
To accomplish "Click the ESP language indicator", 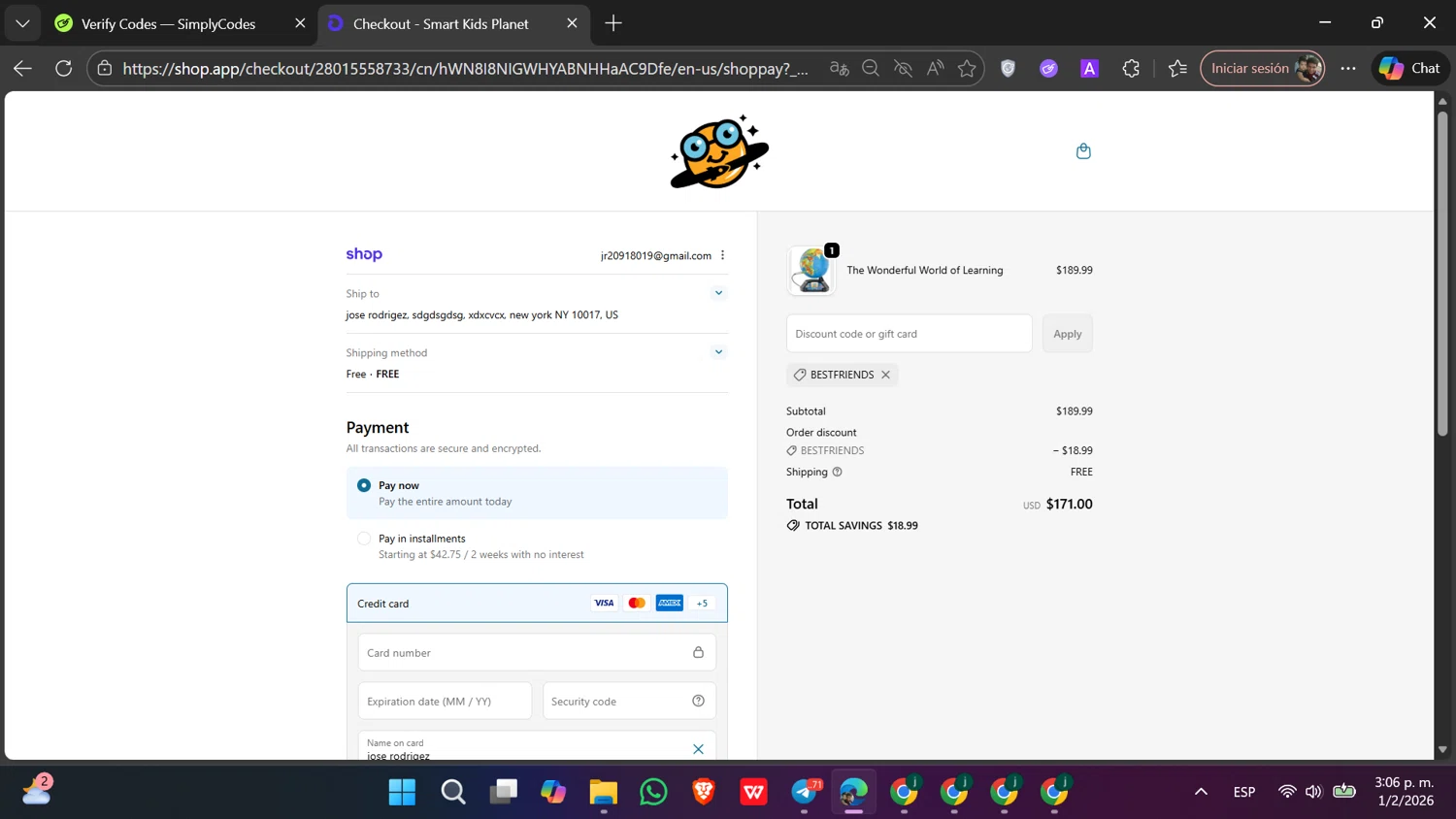I will click(1244, 792).
